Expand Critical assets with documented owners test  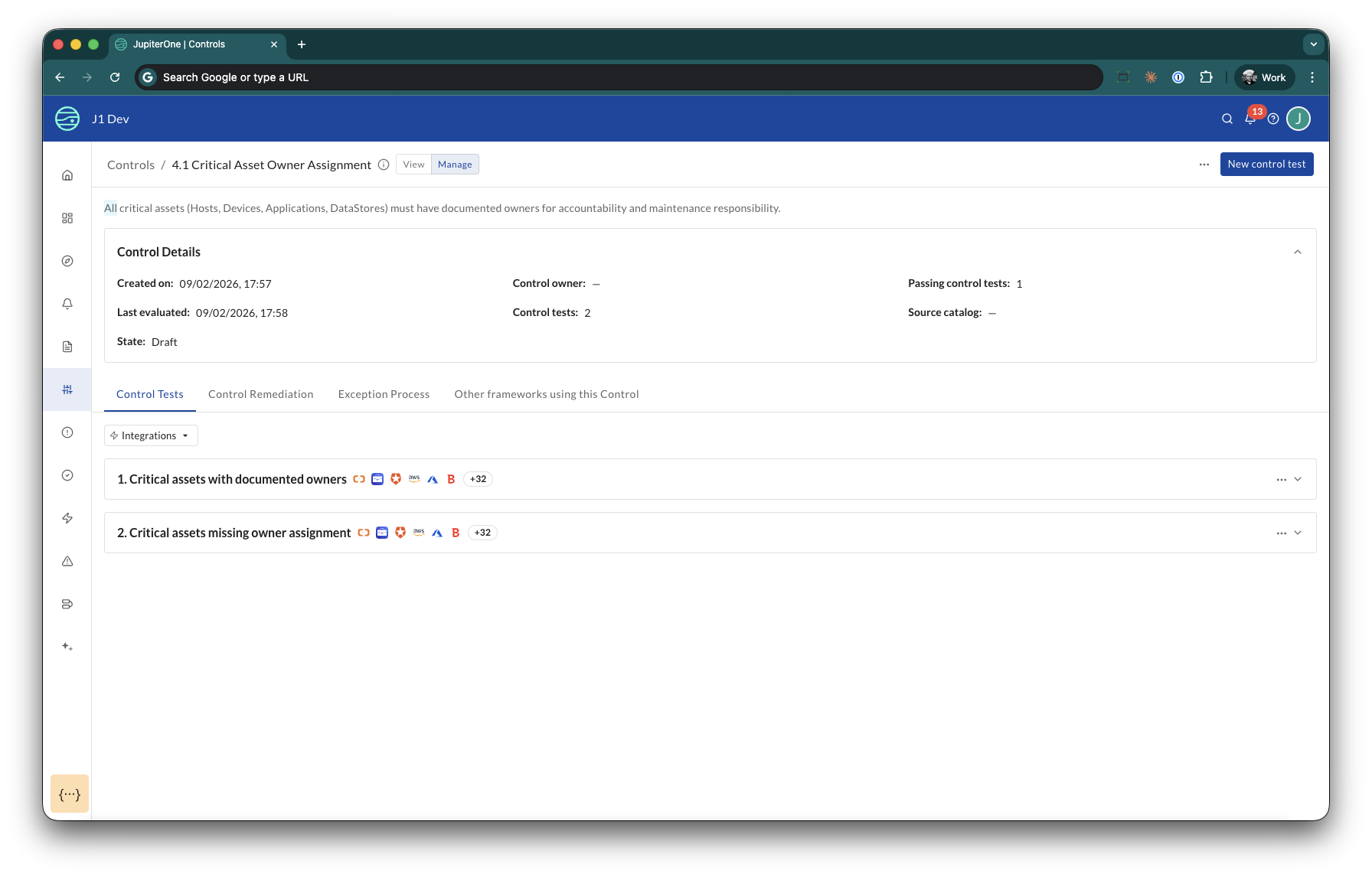click(1298, 479)
